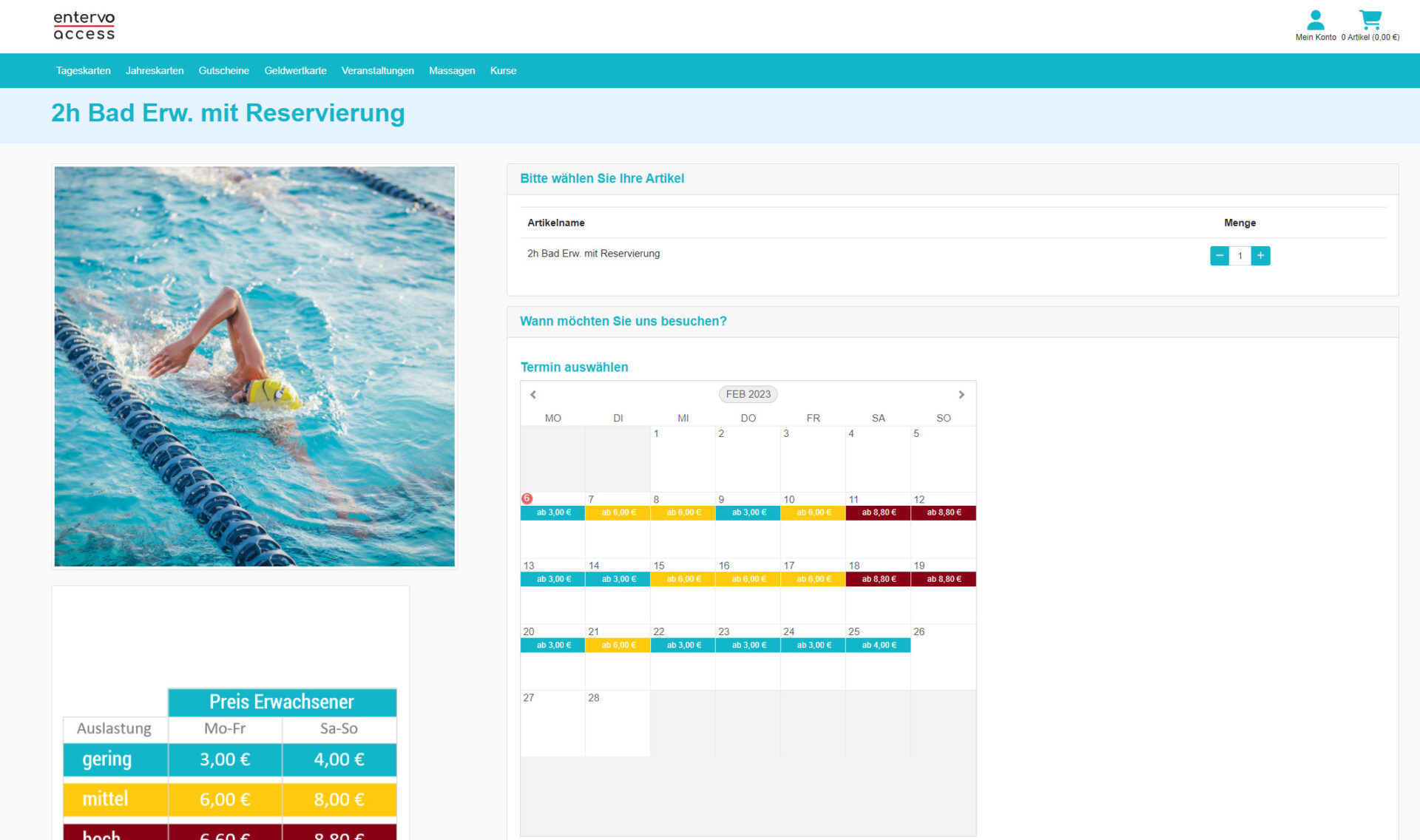Open the Mein Konto user icon
The height and width of the screenshot is (840, 1420).
[1315, 19]
